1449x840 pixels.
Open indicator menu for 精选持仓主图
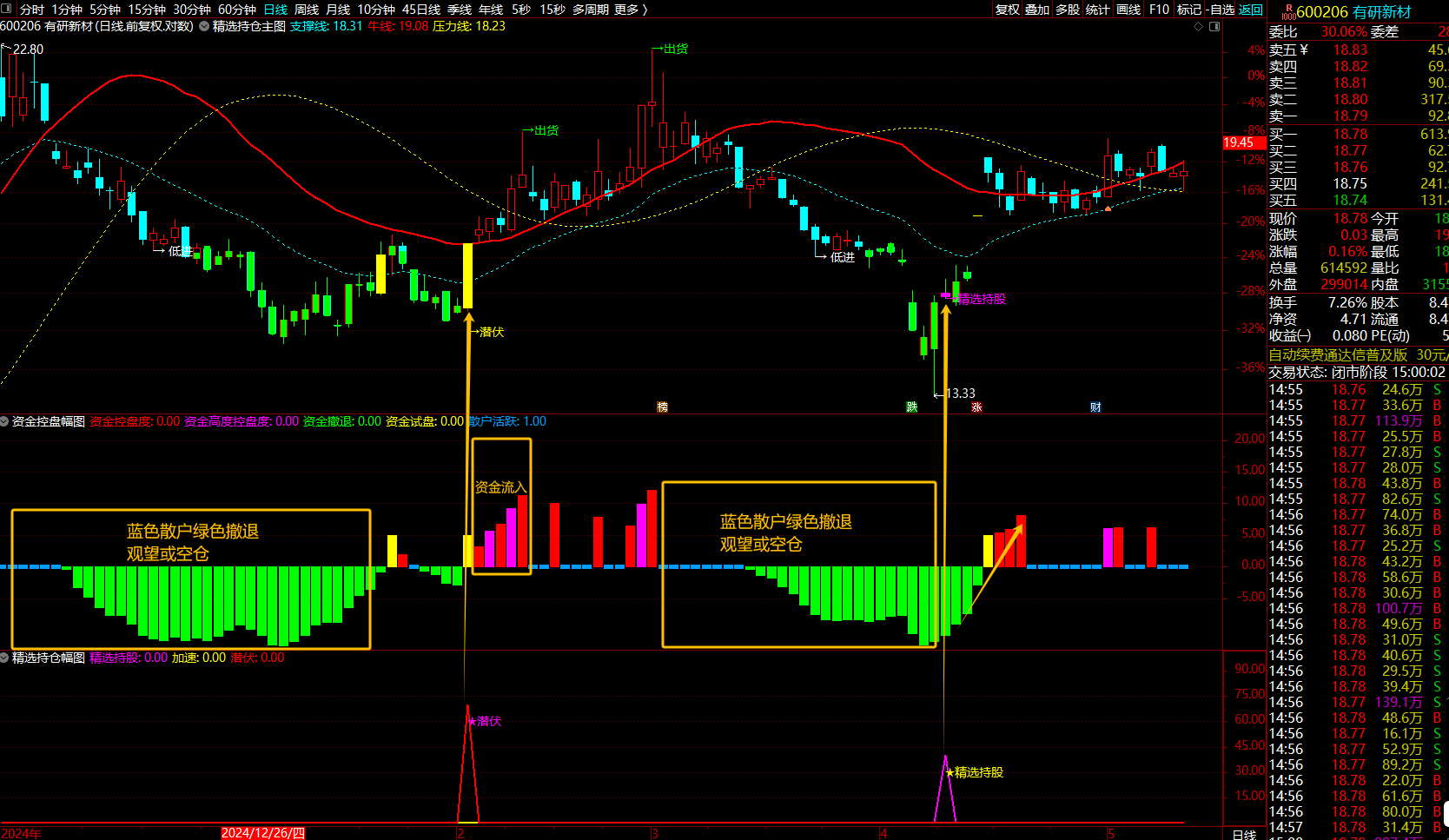pos(204,26)
